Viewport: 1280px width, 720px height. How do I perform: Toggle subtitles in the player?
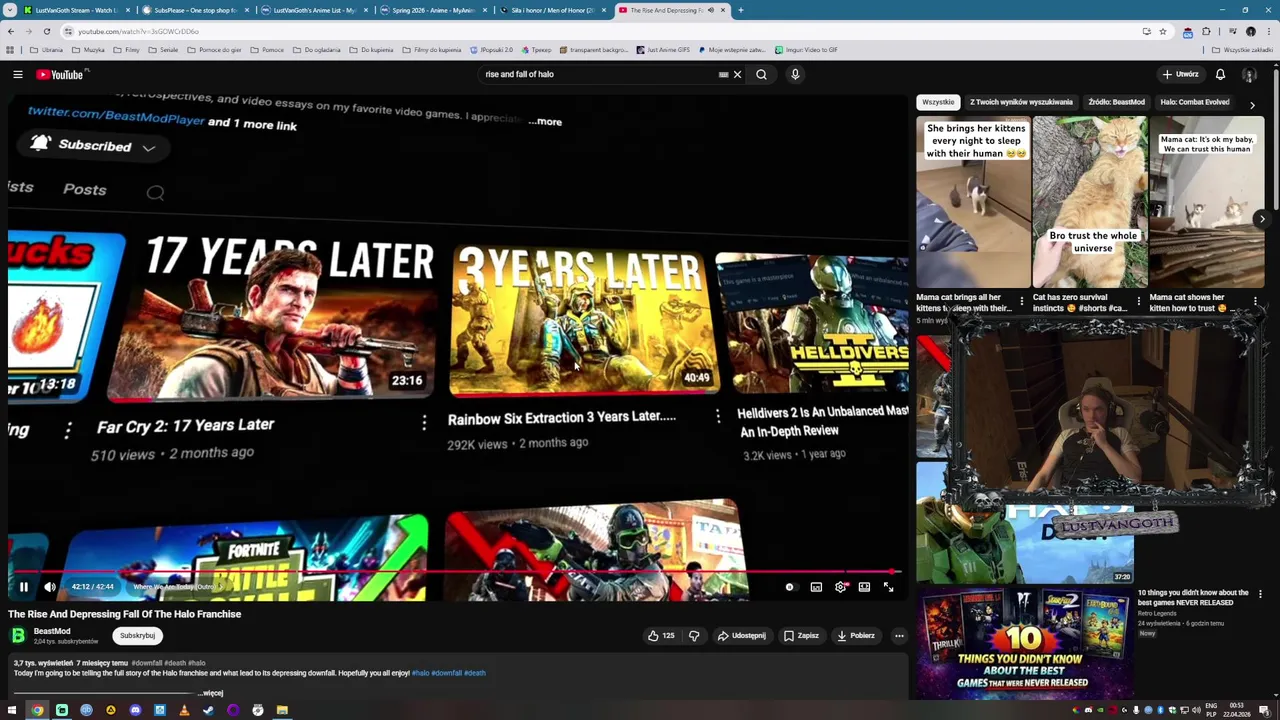[816, 587]
